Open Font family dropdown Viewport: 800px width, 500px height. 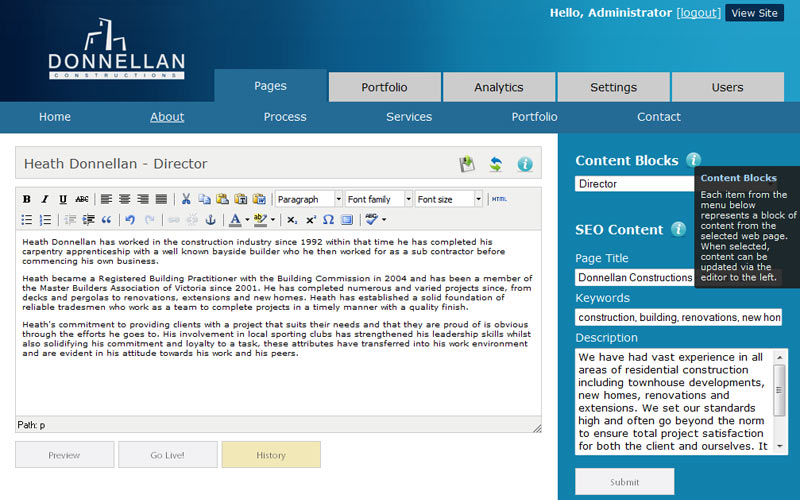(379, 199)
